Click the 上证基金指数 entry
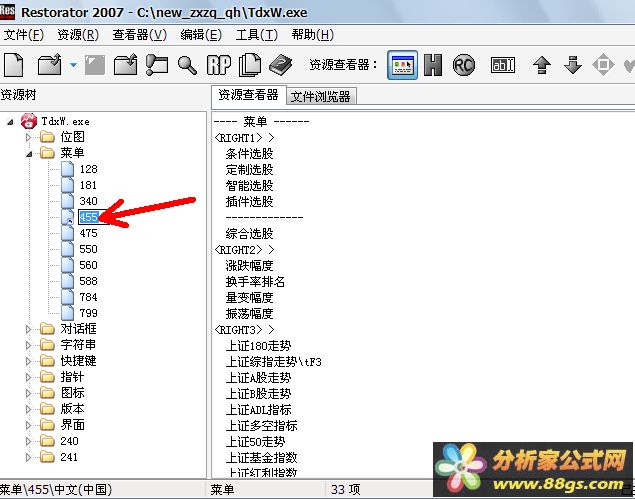Image resolution: width=635 pixels, height=499 pixels. coord(262,458)
